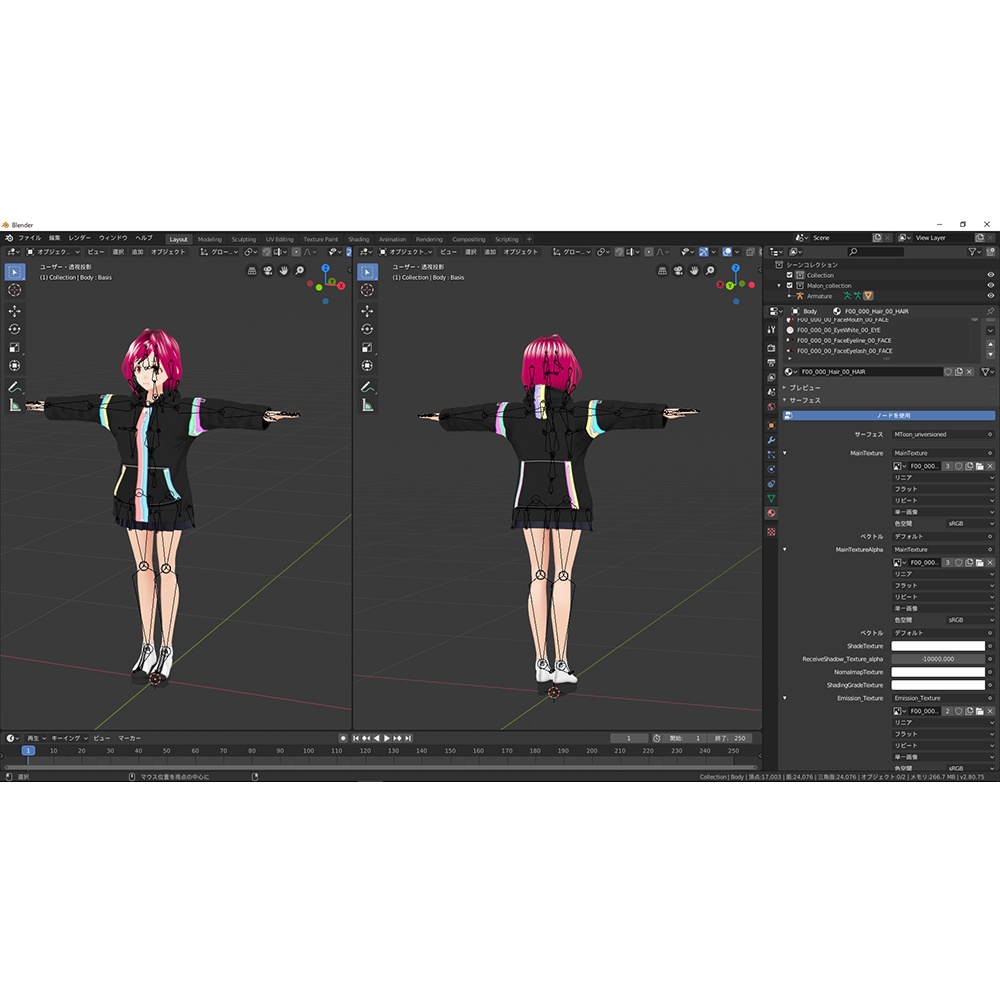Open the Material Properties tab icon
This screenshot has width=1000, height=1000.
tap(772, 511)
